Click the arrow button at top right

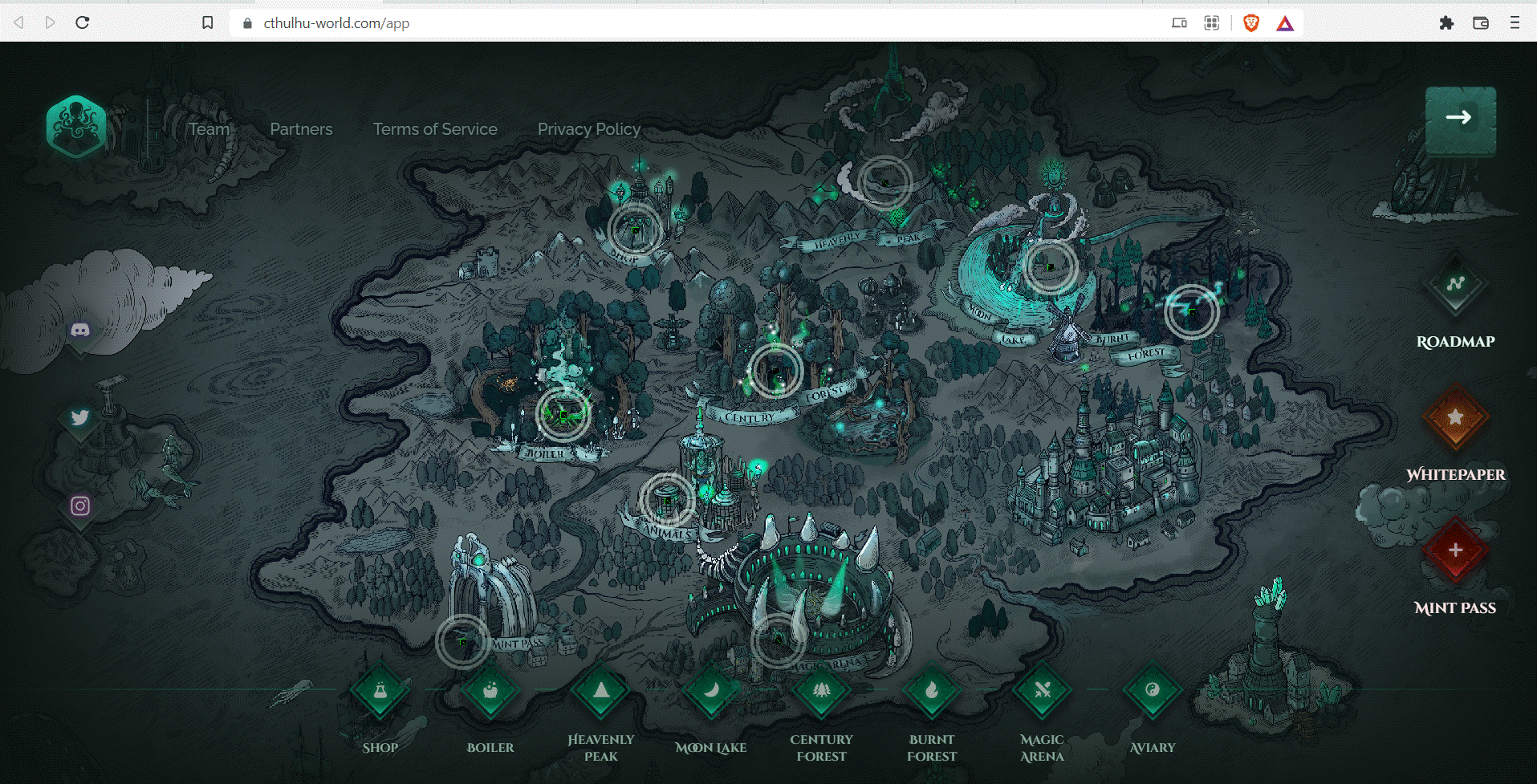pyautogui.click(x=1460, y=119)
